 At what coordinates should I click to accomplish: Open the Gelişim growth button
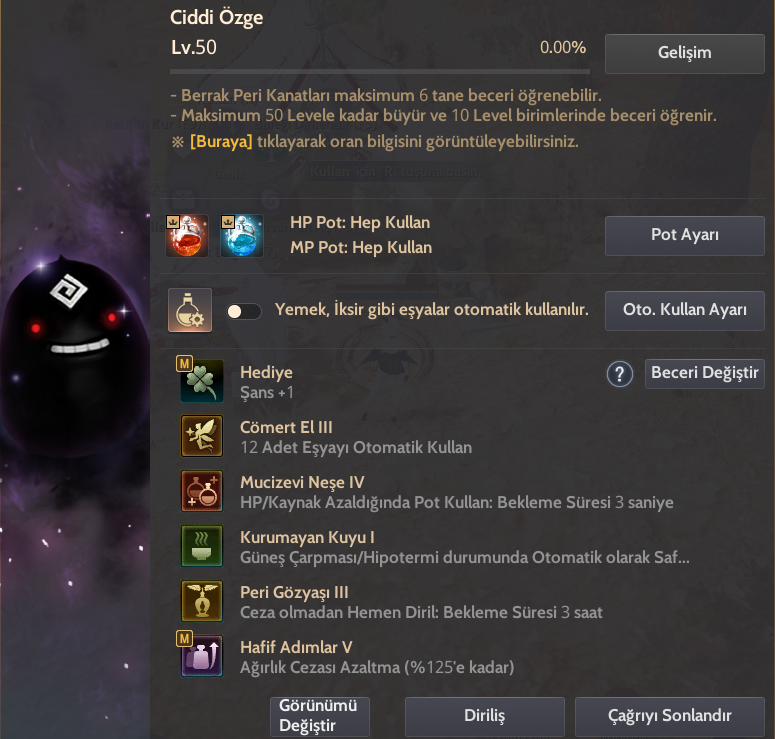coord(685,53)
